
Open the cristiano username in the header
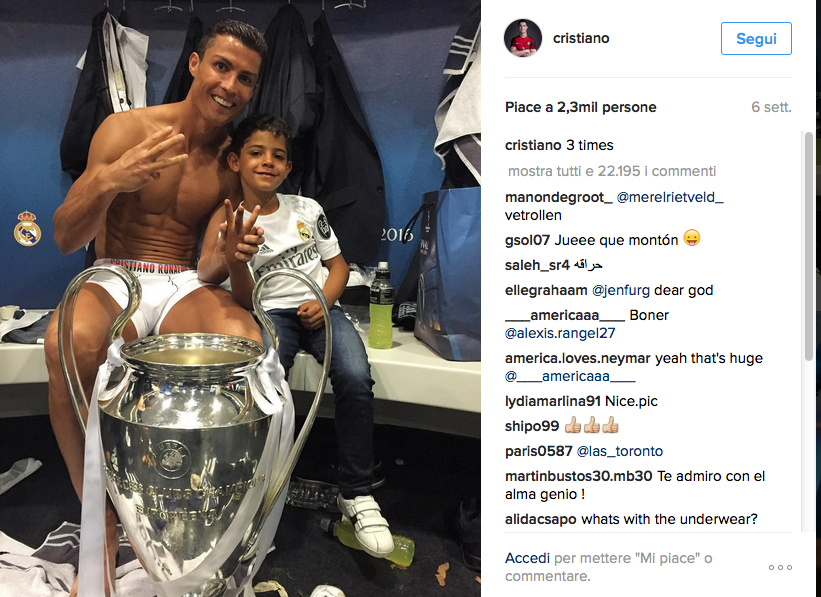coord(581,38)
